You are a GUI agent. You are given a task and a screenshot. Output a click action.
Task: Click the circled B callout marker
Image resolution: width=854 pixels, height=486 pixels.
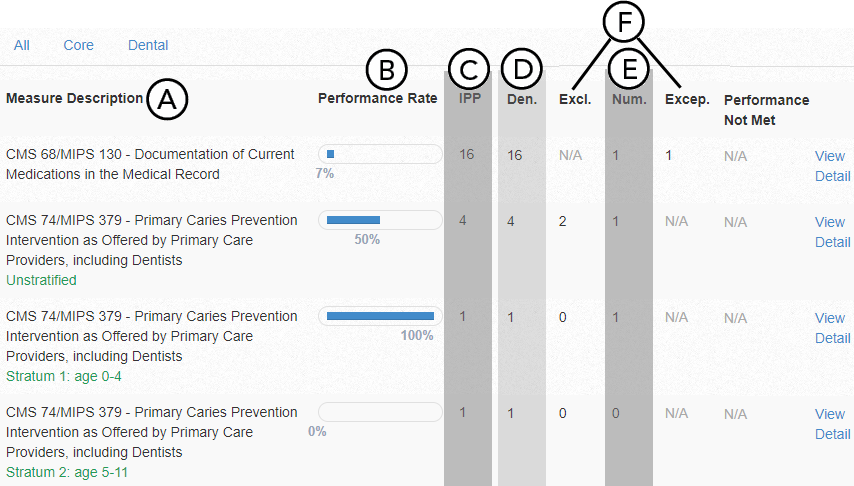coord(387,70)
